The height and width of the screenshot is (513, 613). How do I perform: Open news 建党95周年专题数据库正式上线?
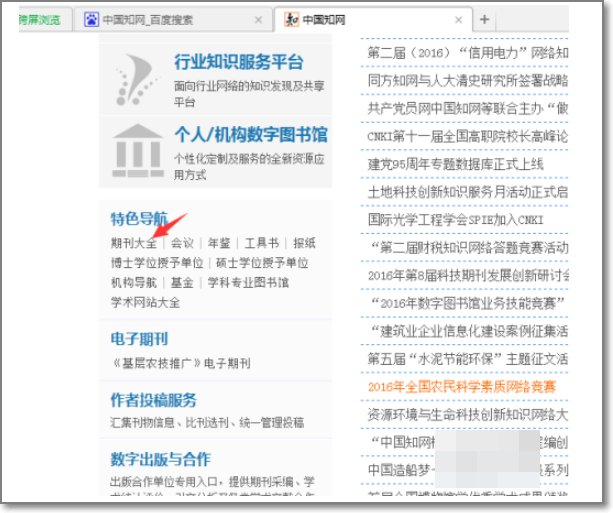(455, 164)
